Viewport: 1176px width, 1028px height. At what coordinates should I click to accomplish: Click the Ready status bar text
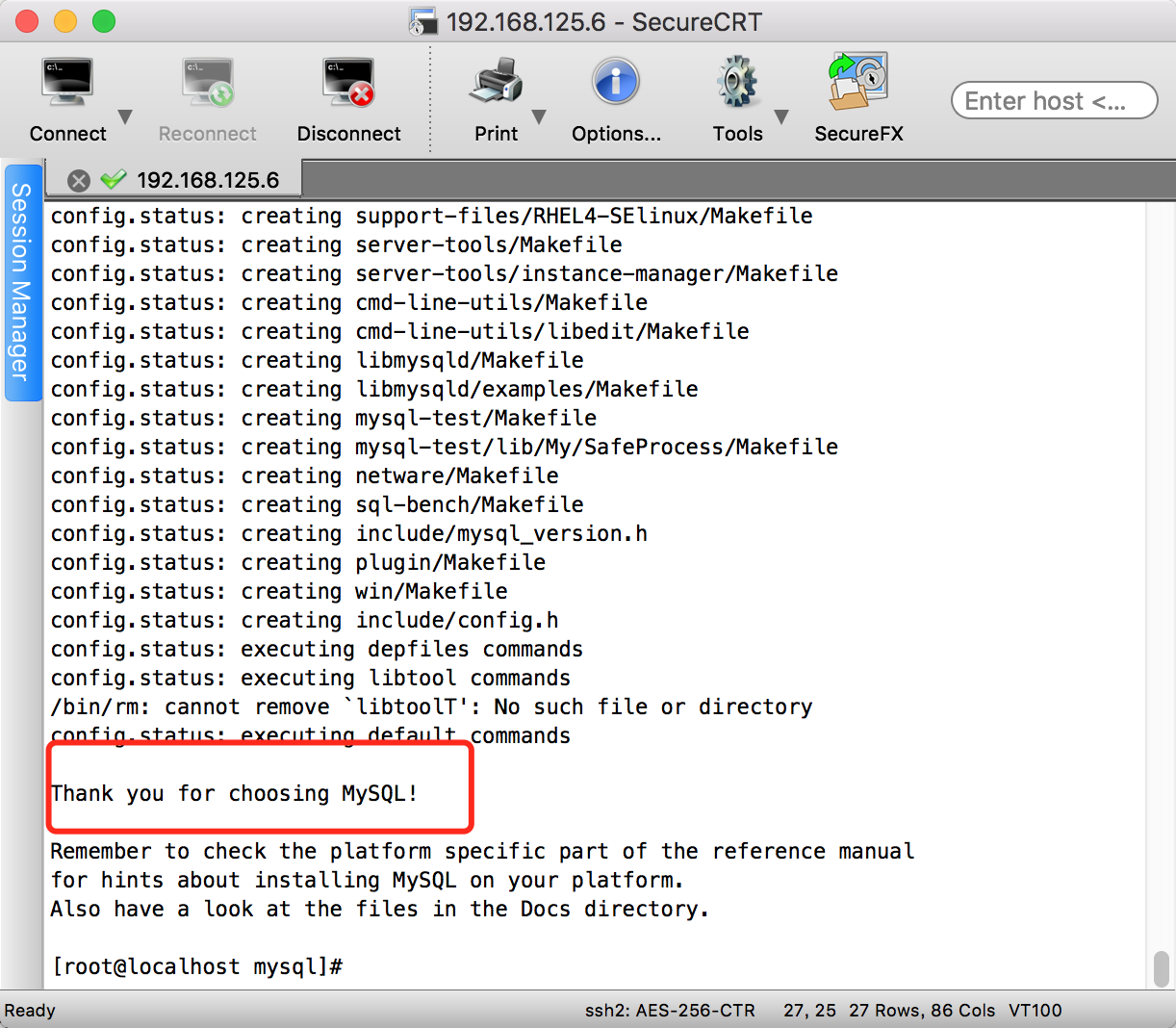pyautogui.click(x=30, y=1010)
